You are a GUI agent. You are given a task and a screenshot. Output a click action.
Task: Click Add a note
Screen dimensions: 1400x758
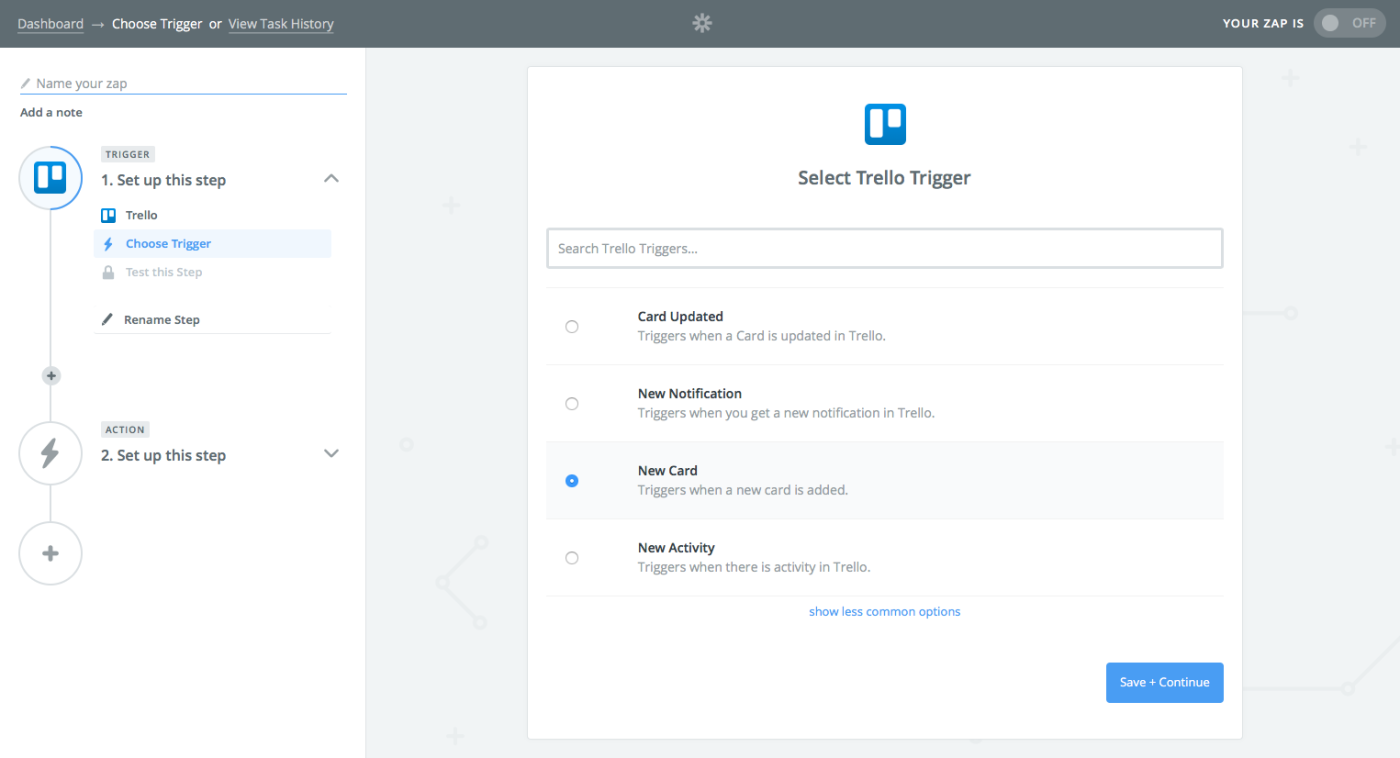click(x=51, y=112)
